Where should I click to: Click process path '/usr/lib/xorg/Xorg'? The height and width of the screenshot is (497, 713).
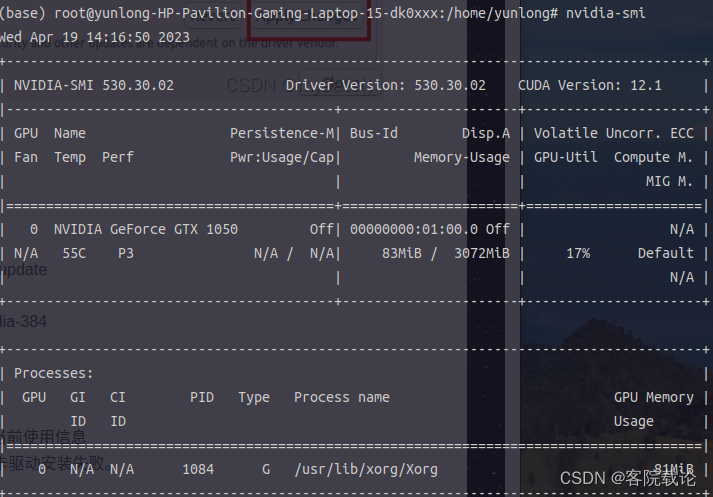pos(366,469)
